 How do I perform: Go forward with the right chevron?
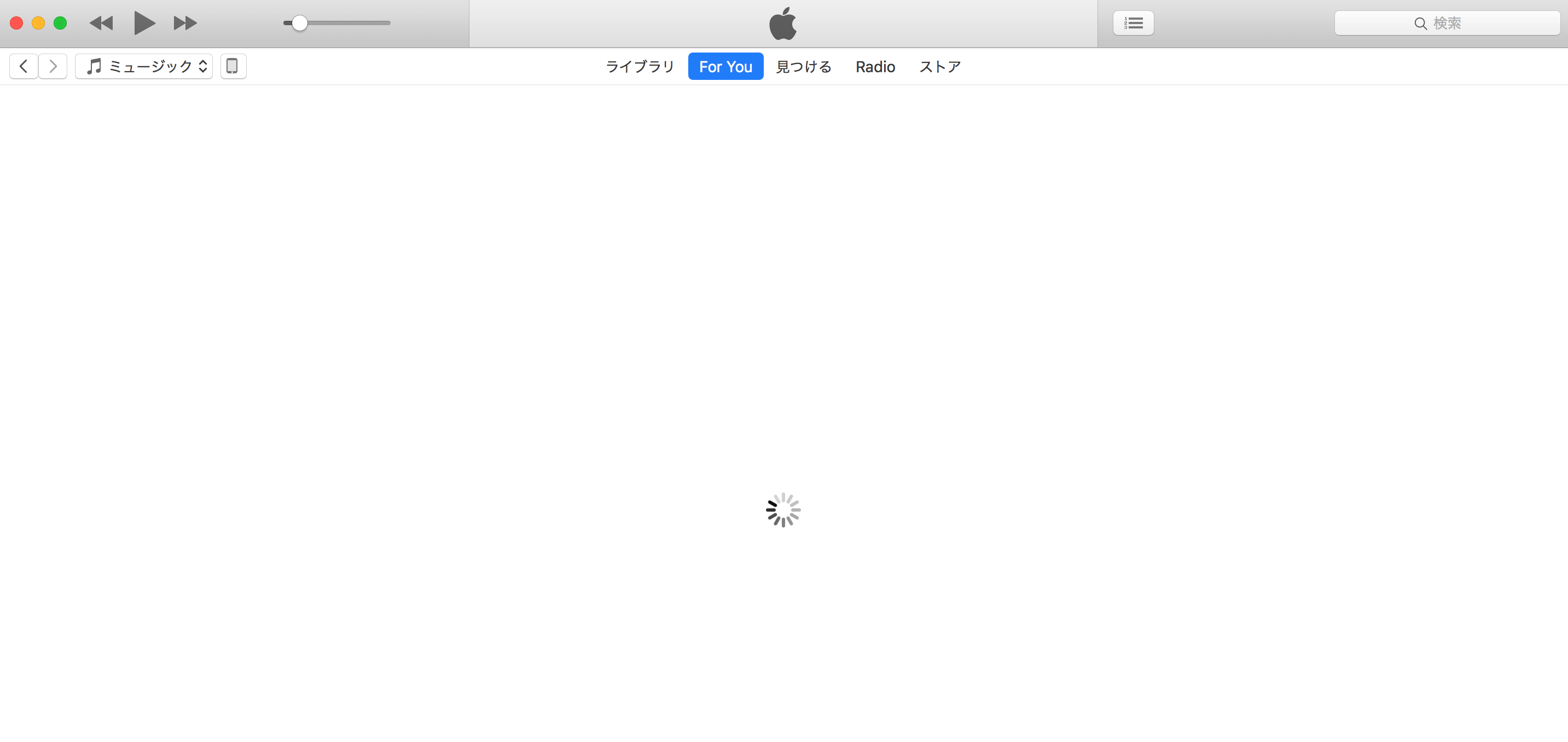click(53, 66)
